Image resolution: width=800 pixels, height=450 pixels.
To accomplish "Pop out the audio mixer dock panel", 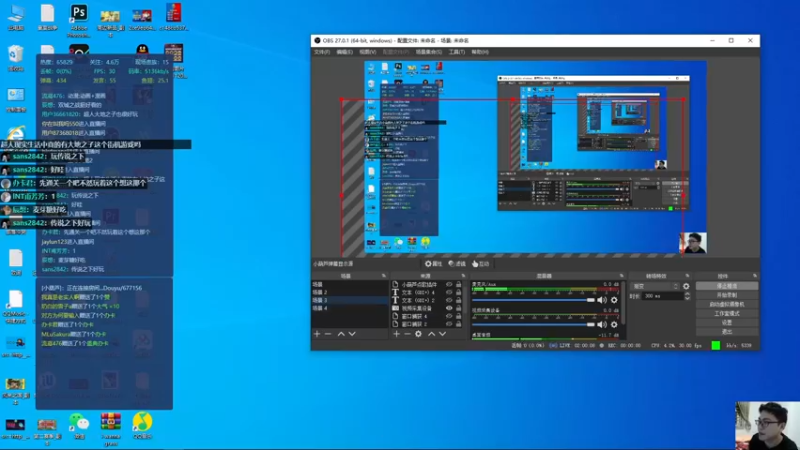I will coord(621,276).
